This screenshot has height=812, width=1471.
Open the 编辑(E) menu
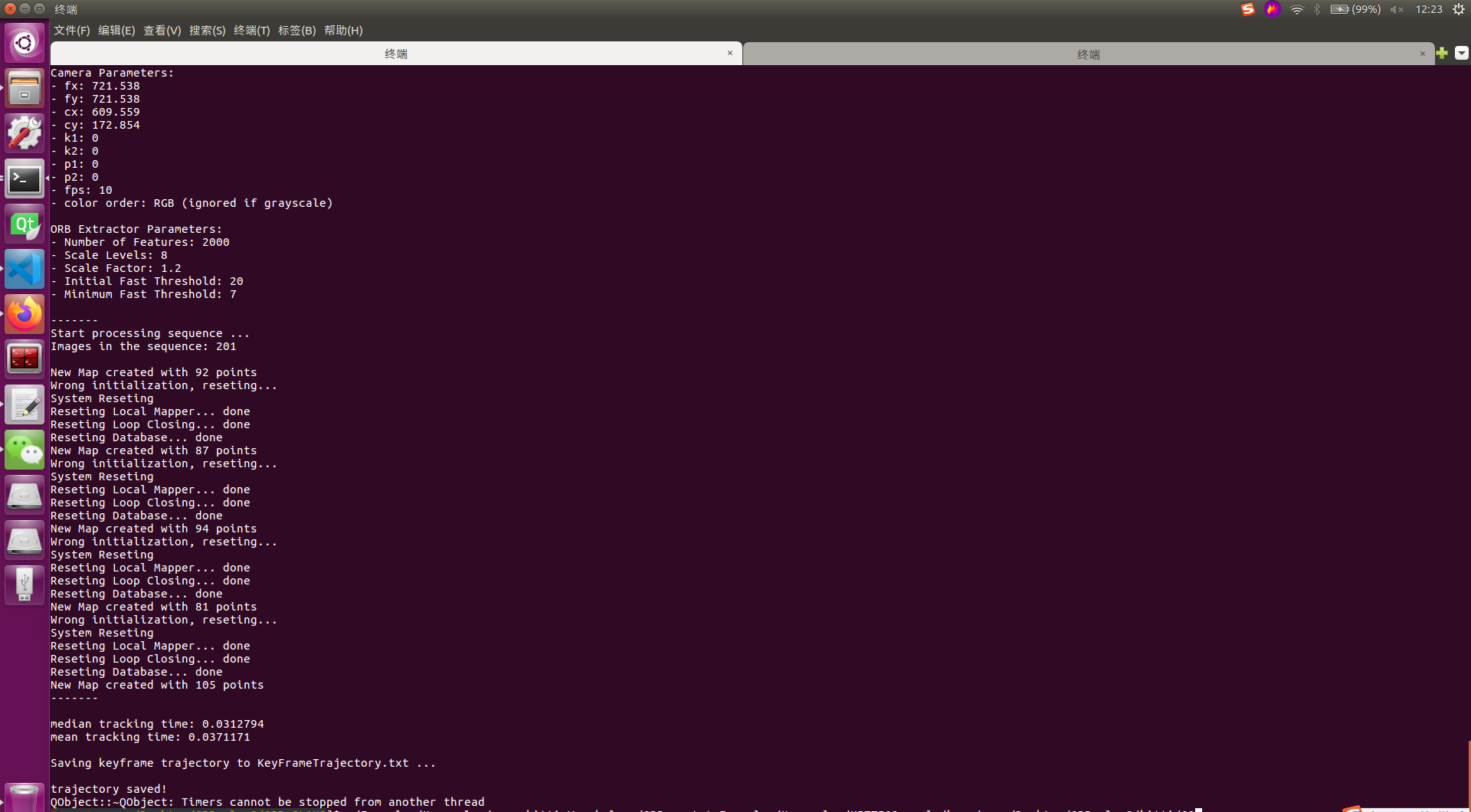pos(116,31)
